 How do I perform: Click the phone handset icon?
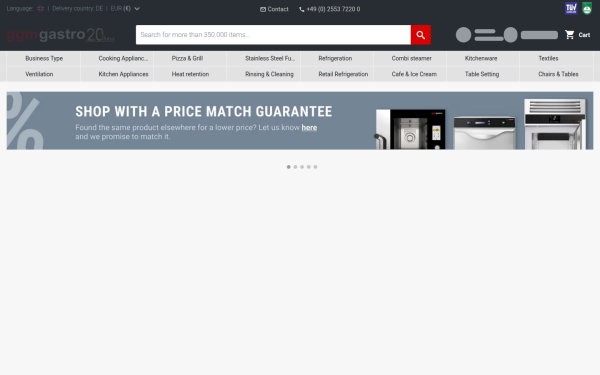point(302,9)
